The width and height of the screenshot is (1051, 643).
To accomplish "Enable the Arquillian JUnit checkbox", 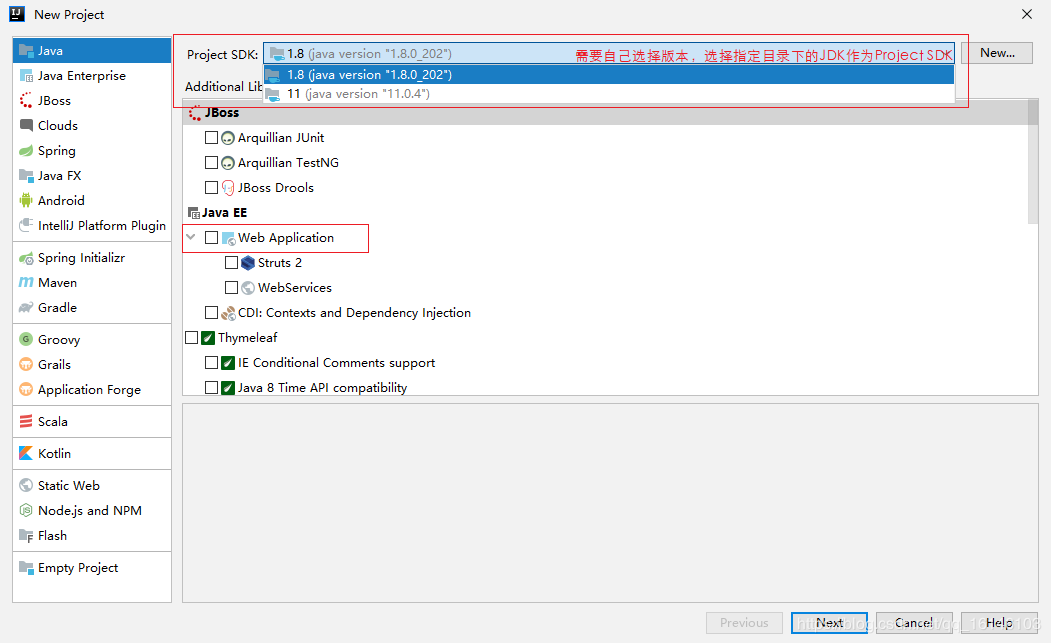I will (211, 137).
